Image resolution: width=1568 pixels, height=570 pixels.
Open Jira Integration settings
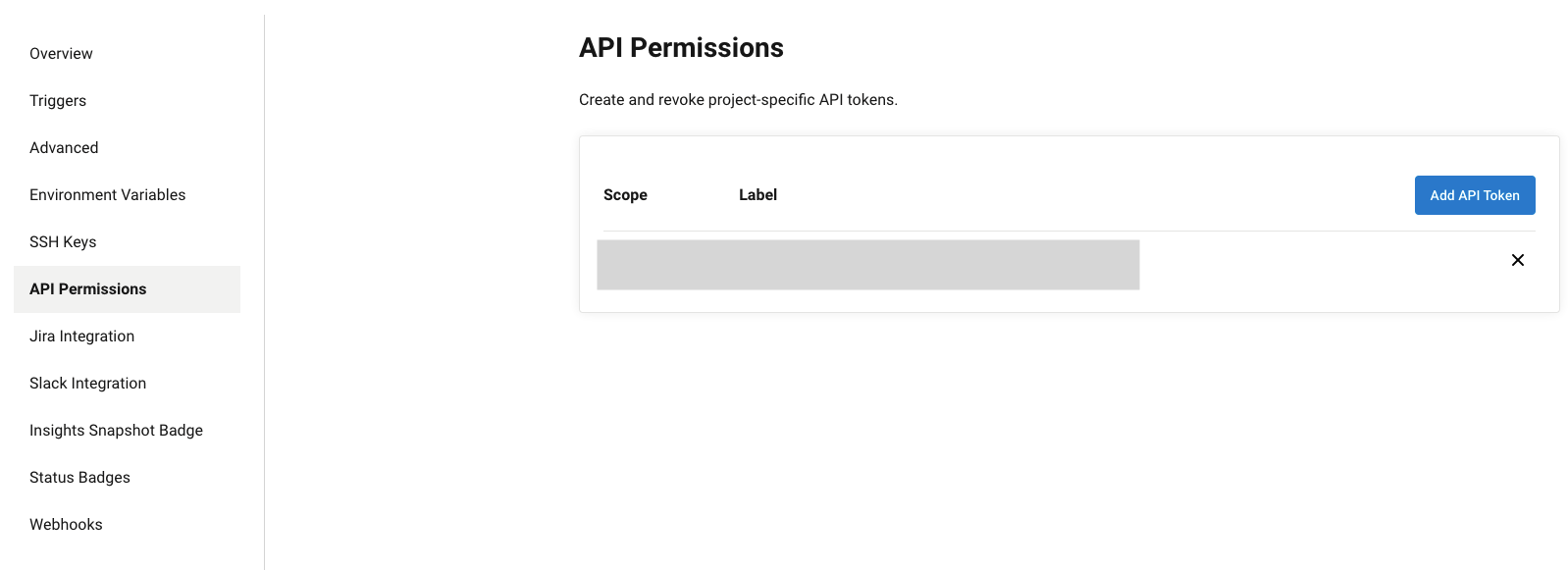81,337
